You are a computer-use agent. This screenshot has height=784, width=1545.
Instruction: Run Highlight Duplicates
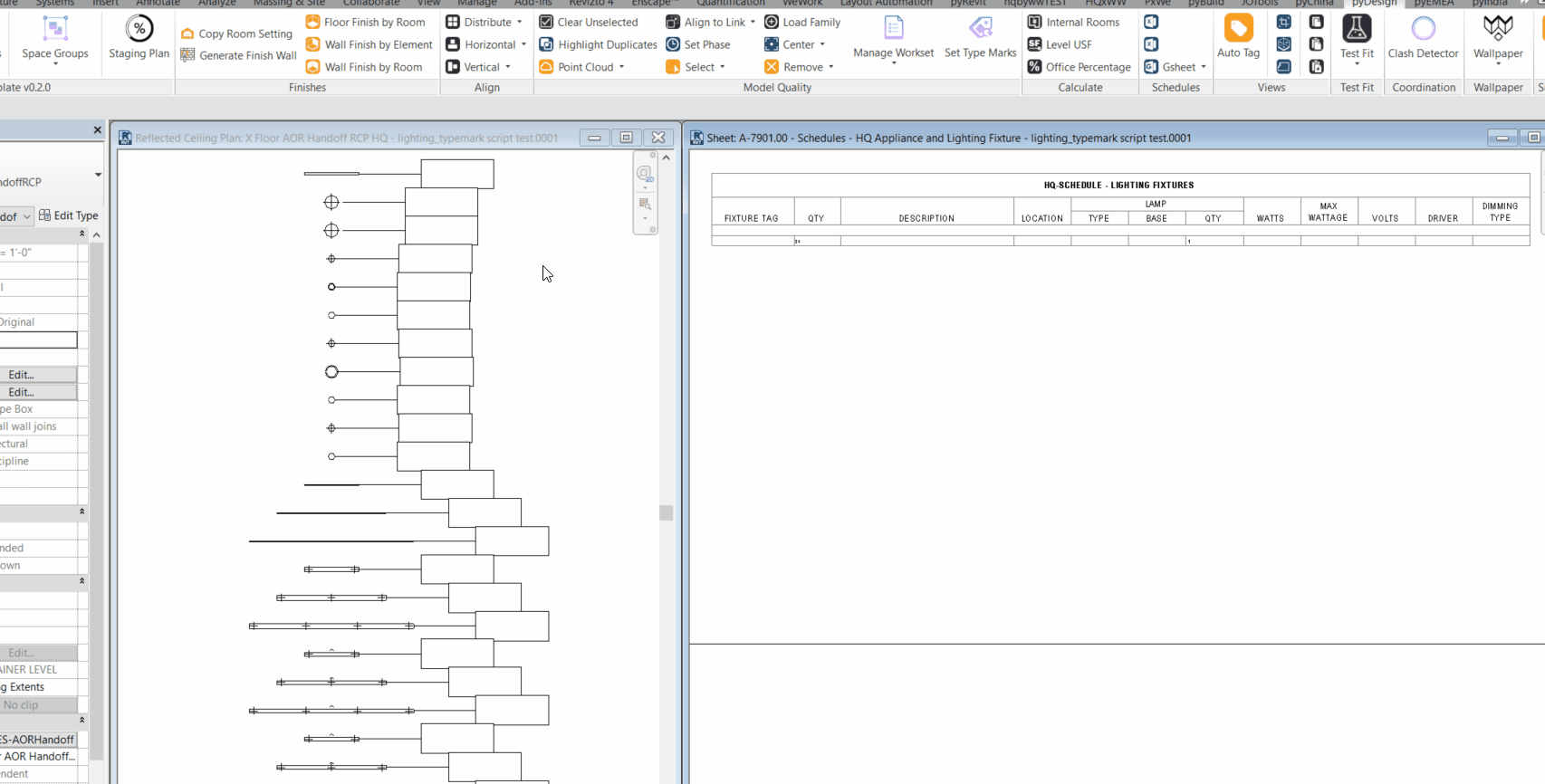point(598,44)
